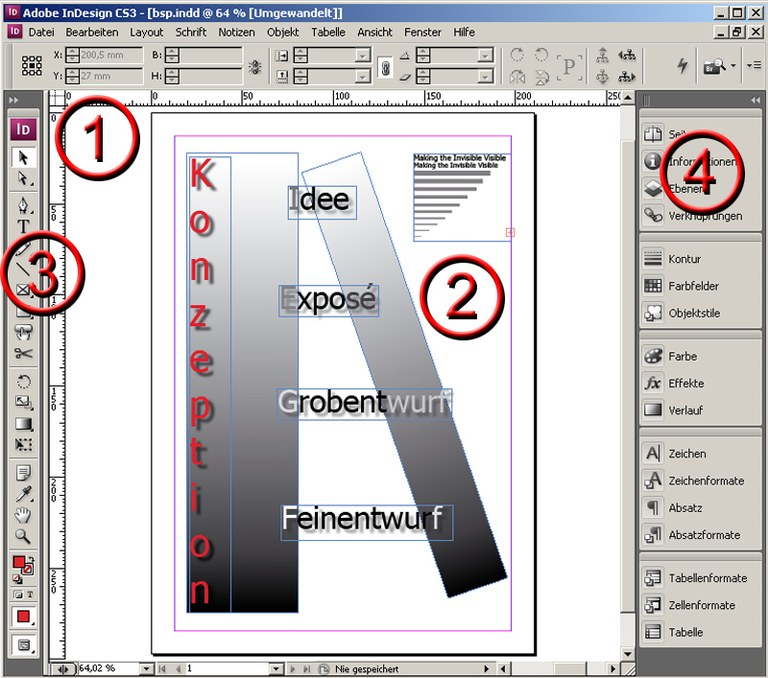
Task: Activate the Type tool
Action: click(23, 226)
